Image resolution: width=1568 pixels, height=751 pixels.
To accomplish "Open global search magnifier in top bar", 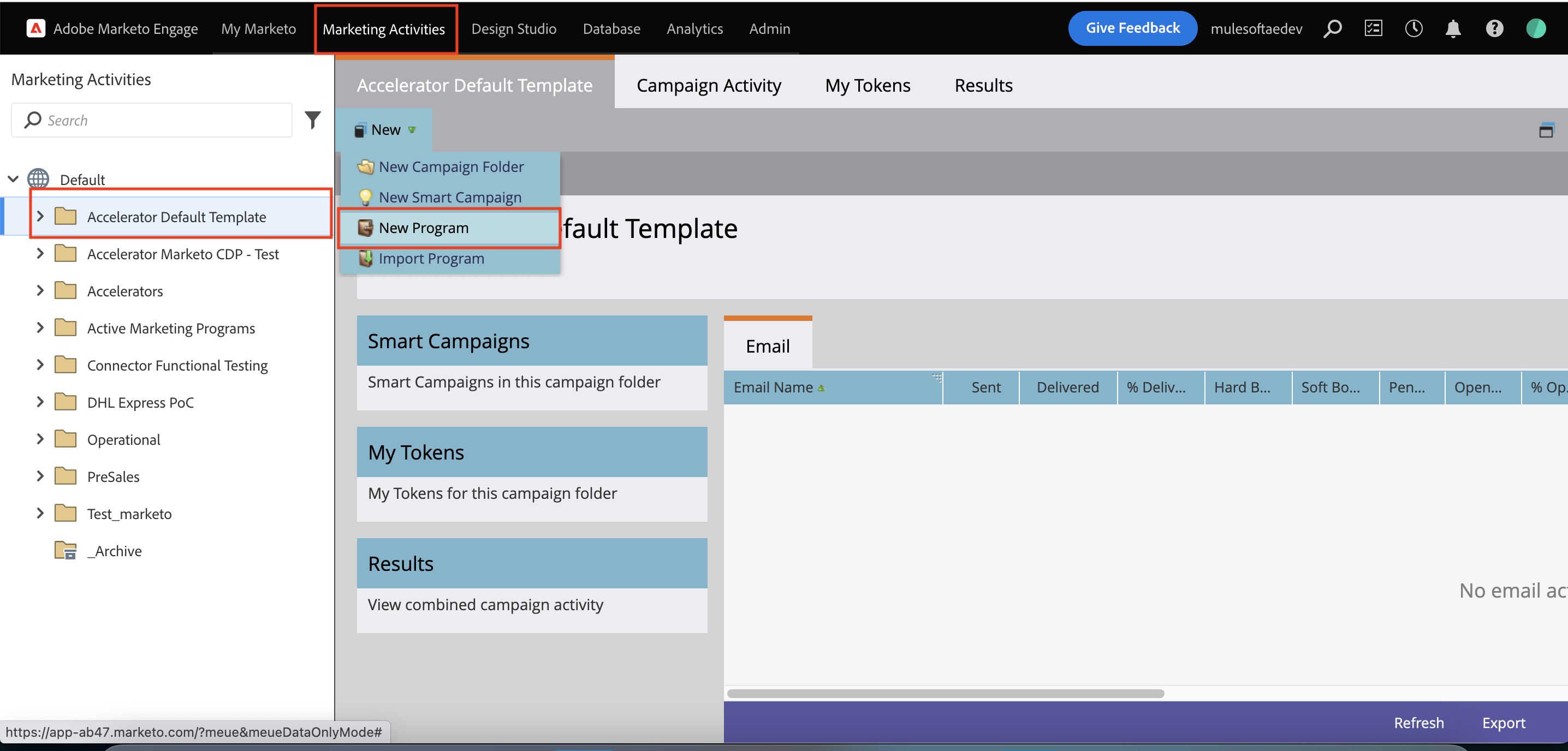I will pyautogui.click(x=1333, y=28).
